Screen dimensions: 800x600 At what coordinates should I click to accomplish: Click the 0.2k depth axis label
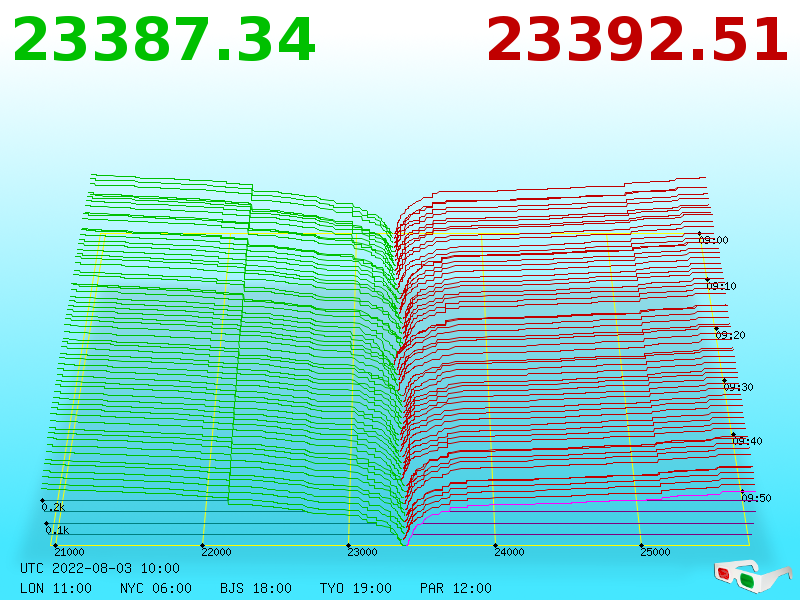53,507
